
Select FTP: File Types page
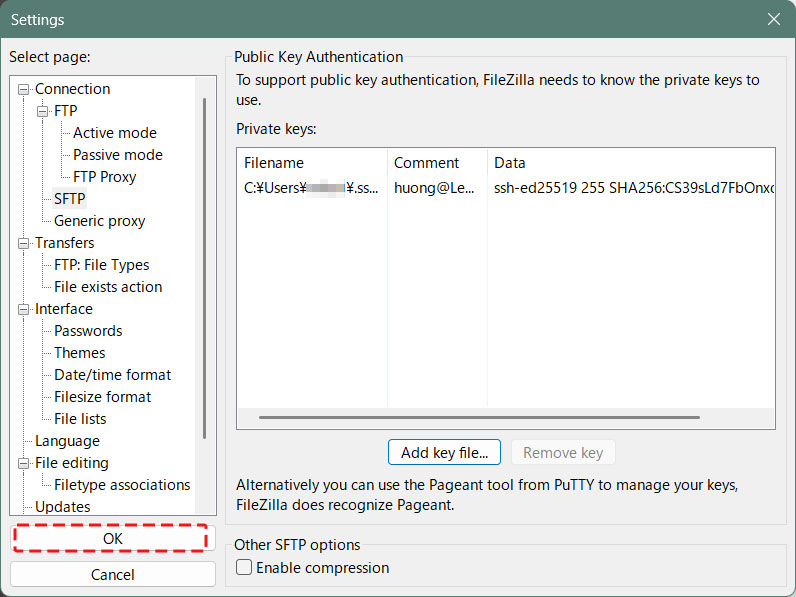pos(101,265)
